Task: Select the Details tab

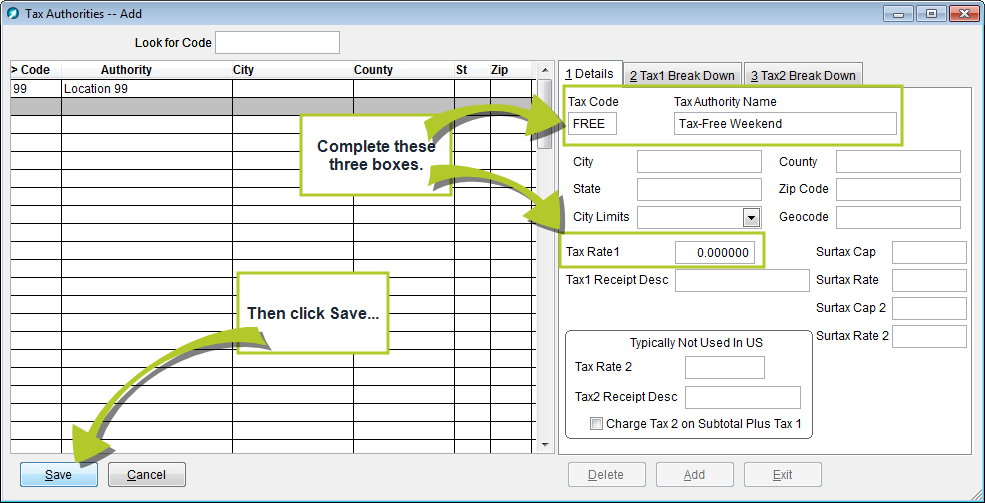Action: [x=590, y=75]
